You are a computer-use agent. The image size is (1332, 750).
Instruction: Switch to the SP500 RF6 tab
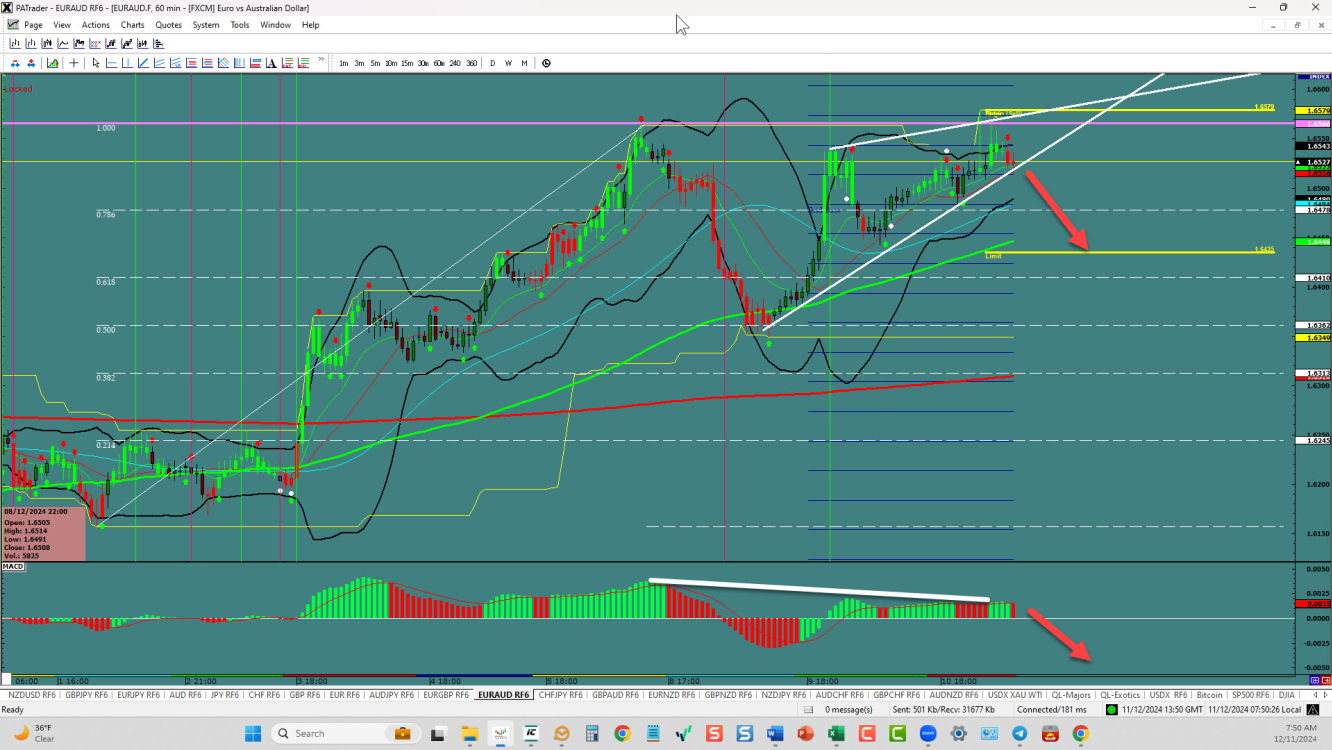pyautogui.click(x=1250, y=694)
